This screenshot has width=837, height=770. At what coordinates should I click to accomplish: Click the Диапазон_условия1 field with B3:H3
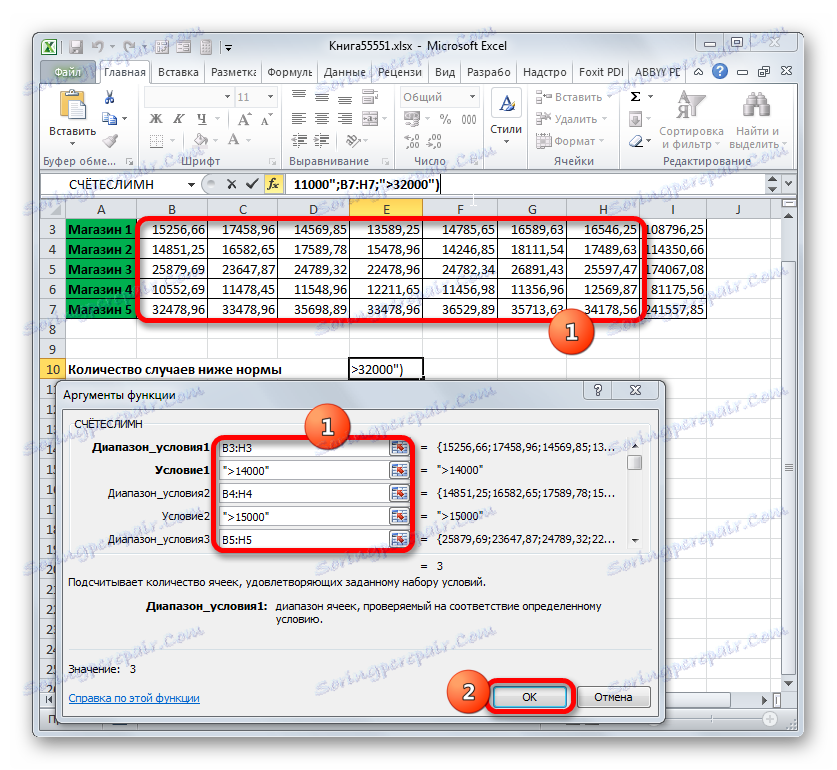click(305, 448)
